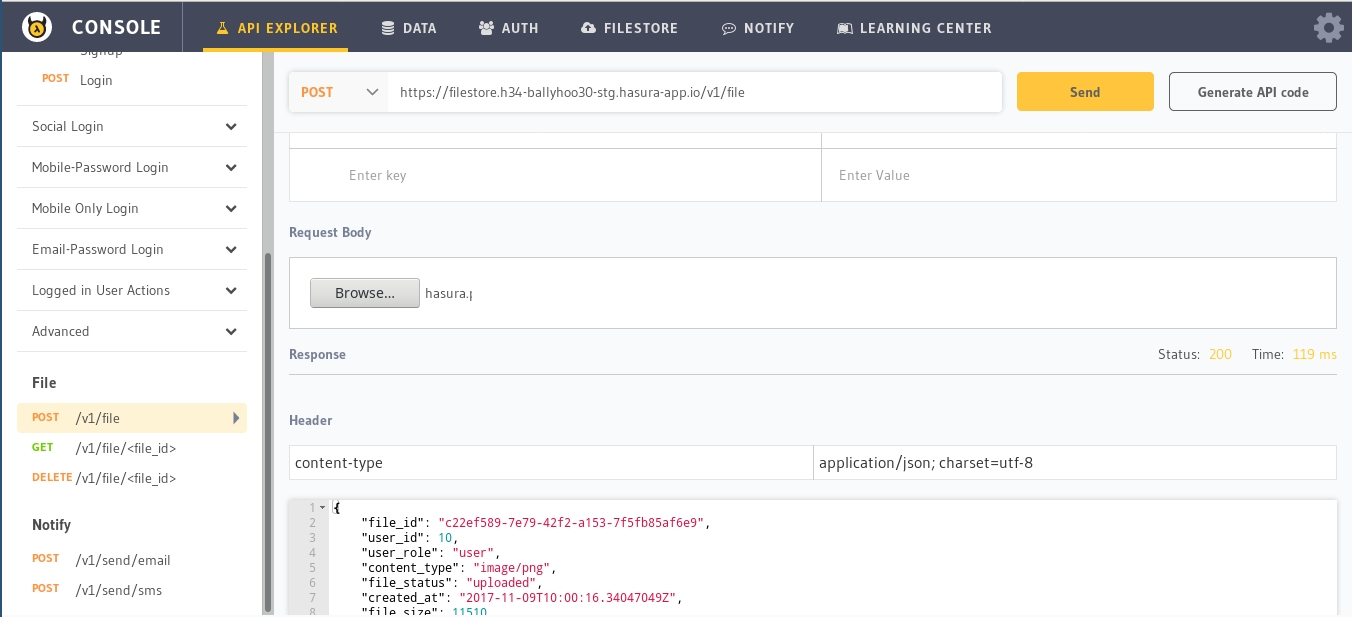Viewport: 1352px width, 617px height.
Task: Click the CONSOLE title text
Action: [x=117, y=28]
